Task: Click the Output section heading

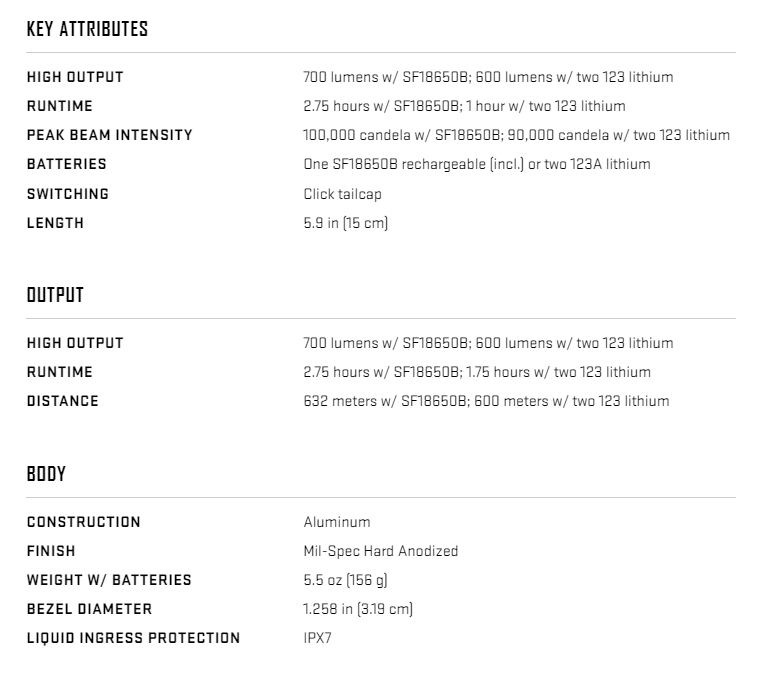Action: pyautogui.click(x=55, y=295)
